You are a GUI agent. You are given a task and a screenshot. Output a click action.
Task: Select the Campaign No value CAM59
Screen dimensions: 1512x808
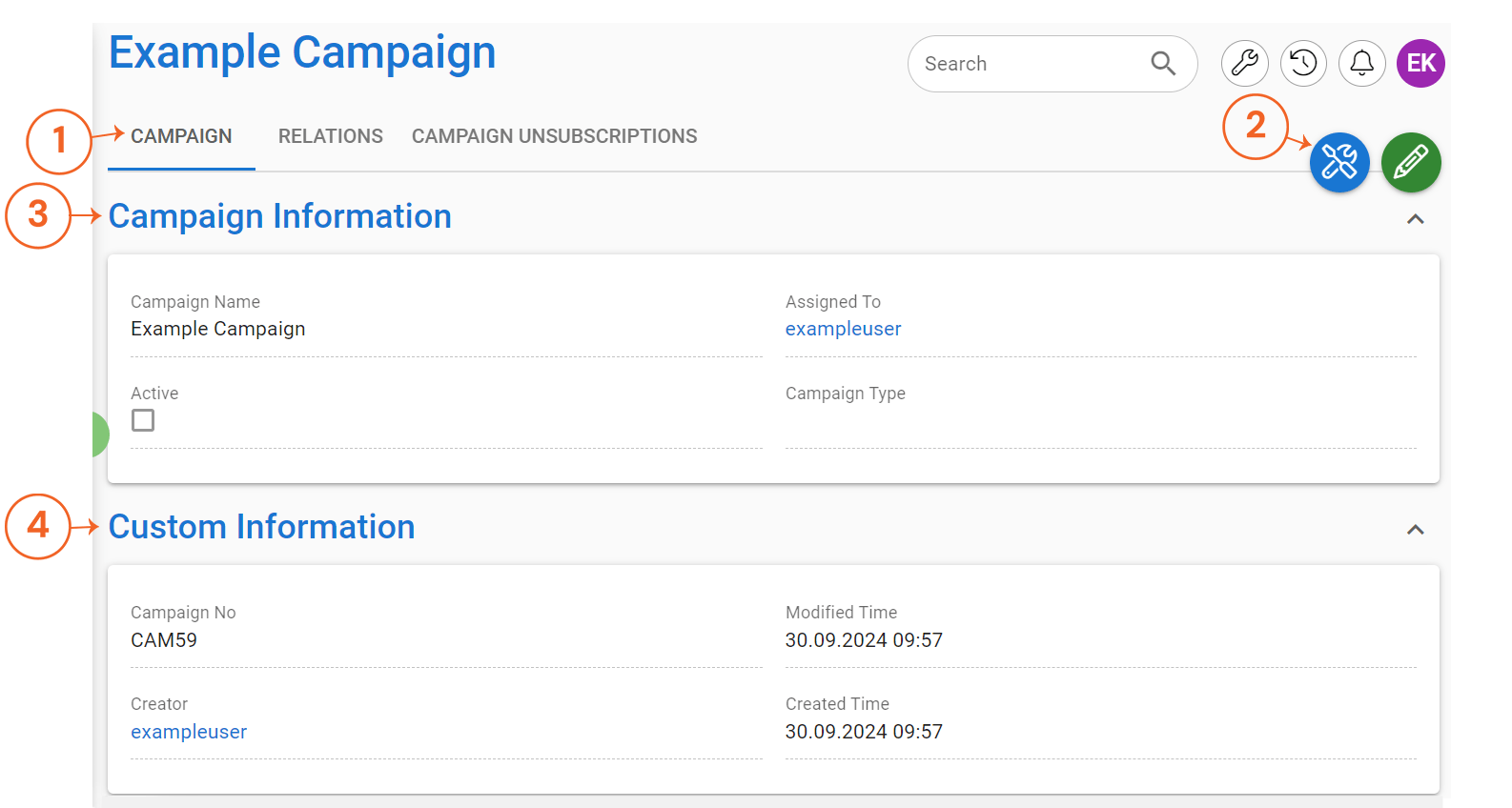point(164,640)
